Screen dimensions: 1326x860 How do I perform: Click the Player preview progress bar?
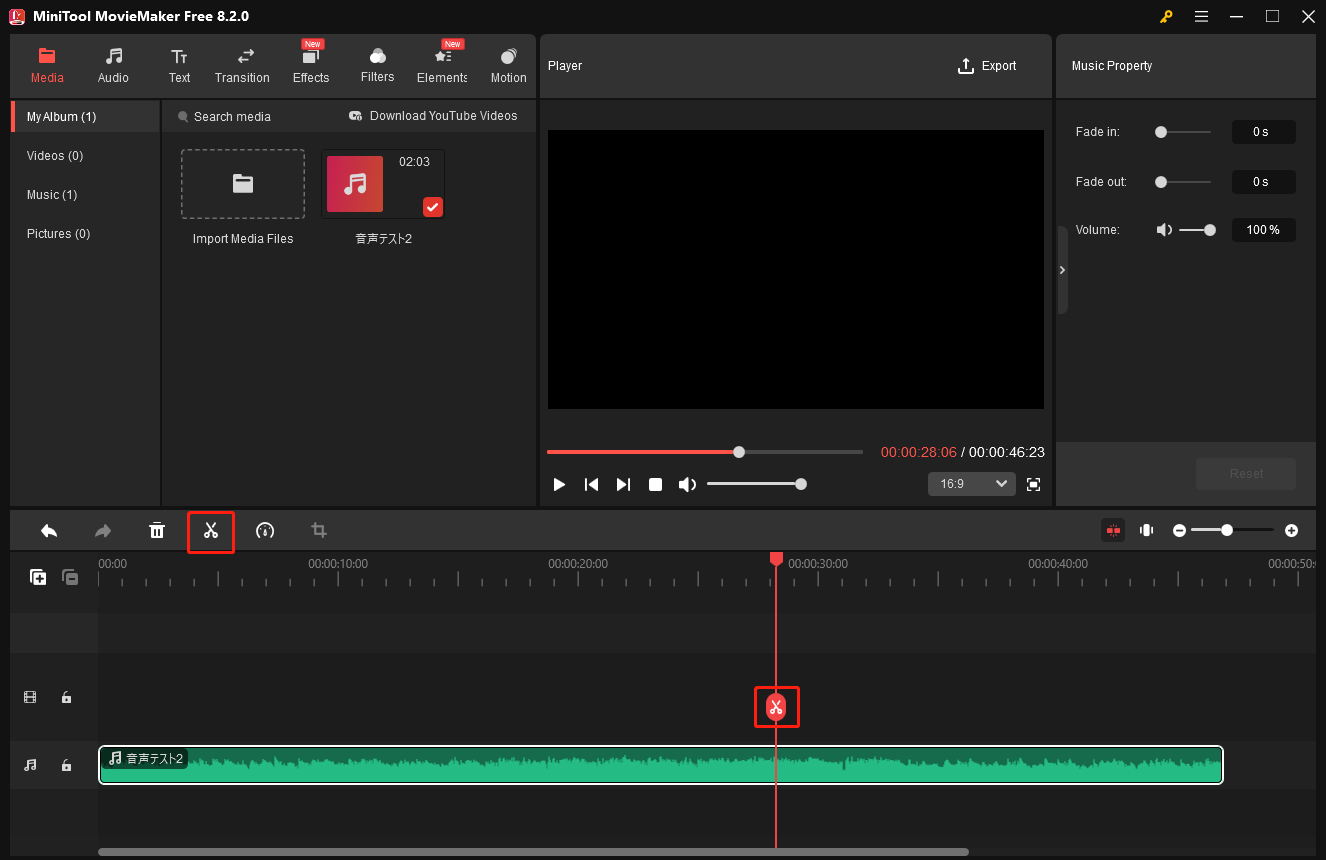point(705,452)
